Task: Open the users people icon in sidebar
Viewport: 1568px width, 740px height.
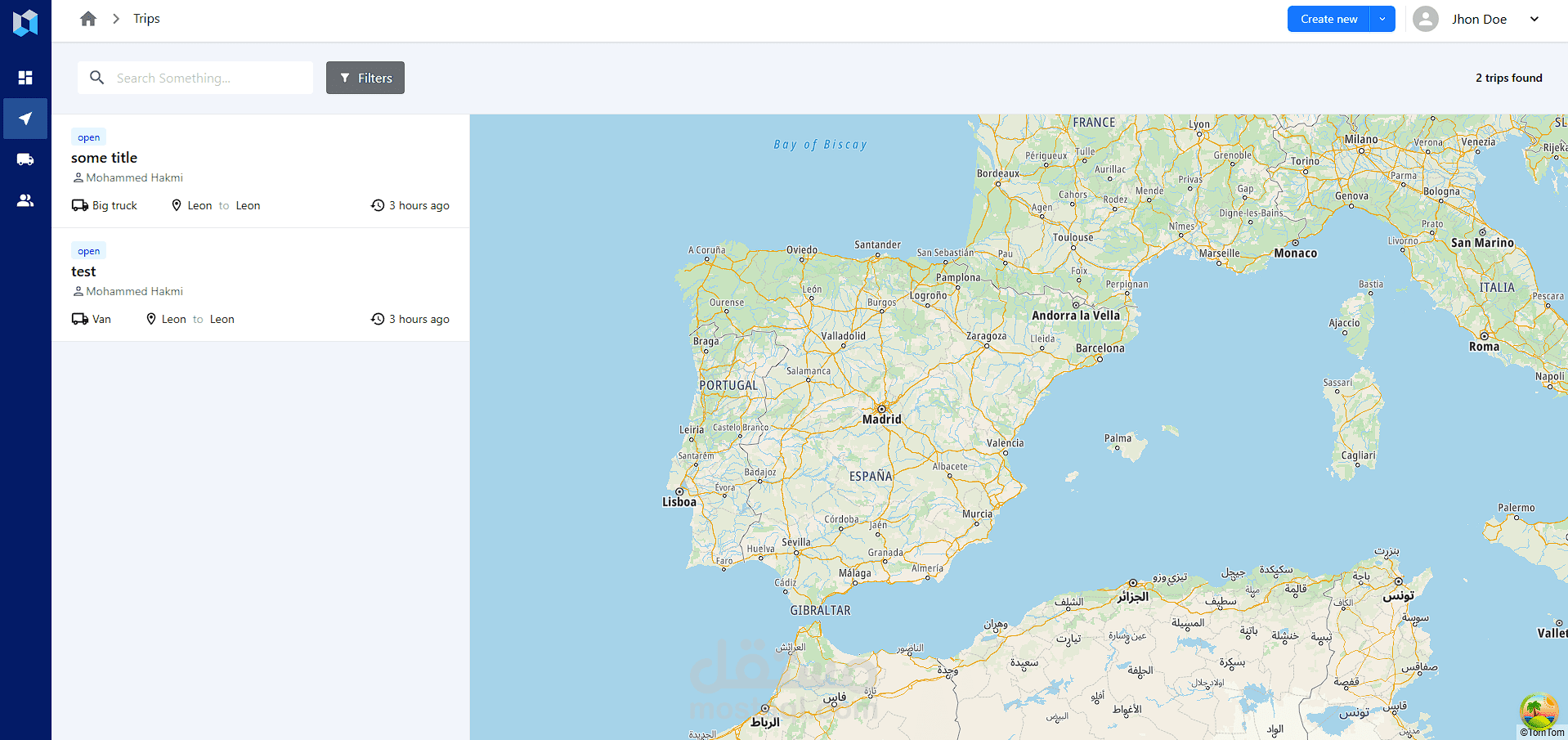Action: (x=25, y=200)
